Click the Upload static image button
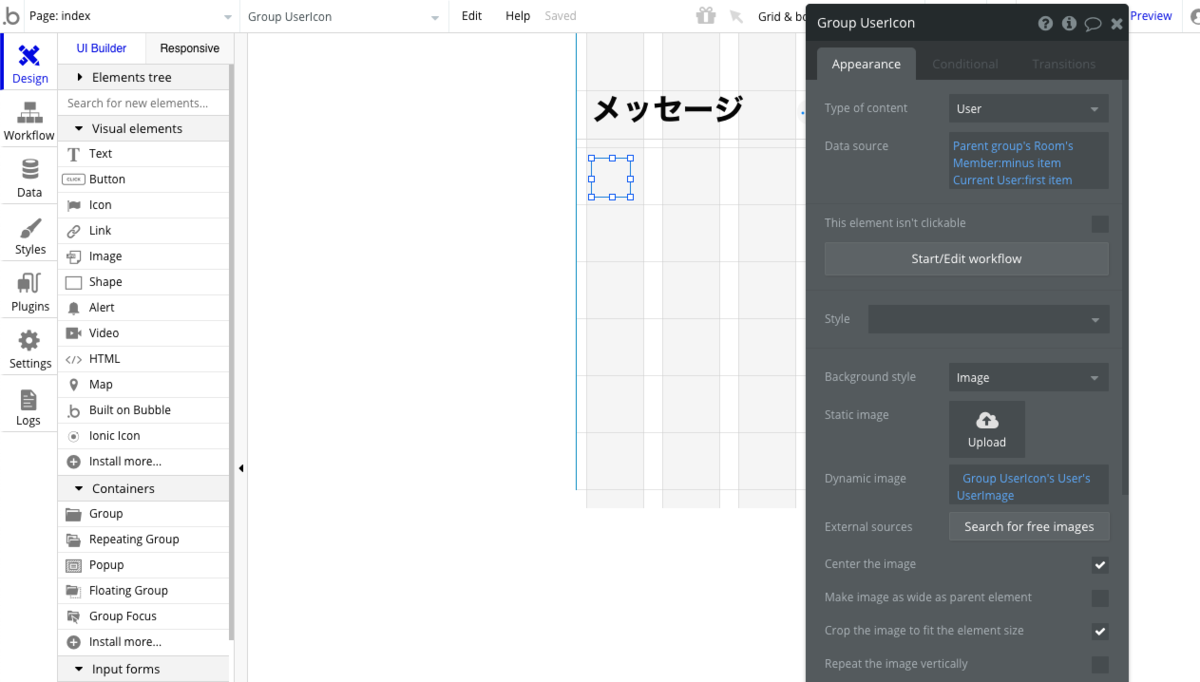Screen dimensions: 1200x682 click(987, 430)
